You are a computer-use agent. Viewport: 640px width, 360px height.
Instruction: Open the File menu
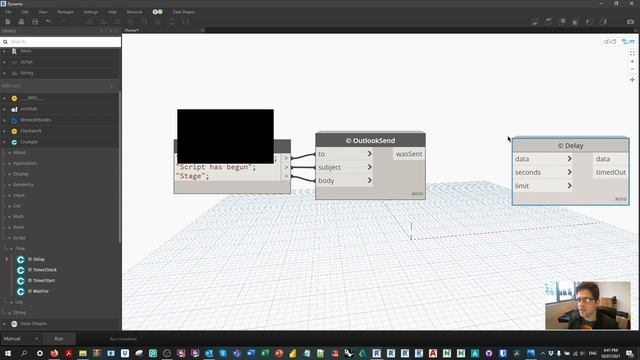tap(8, 12)
